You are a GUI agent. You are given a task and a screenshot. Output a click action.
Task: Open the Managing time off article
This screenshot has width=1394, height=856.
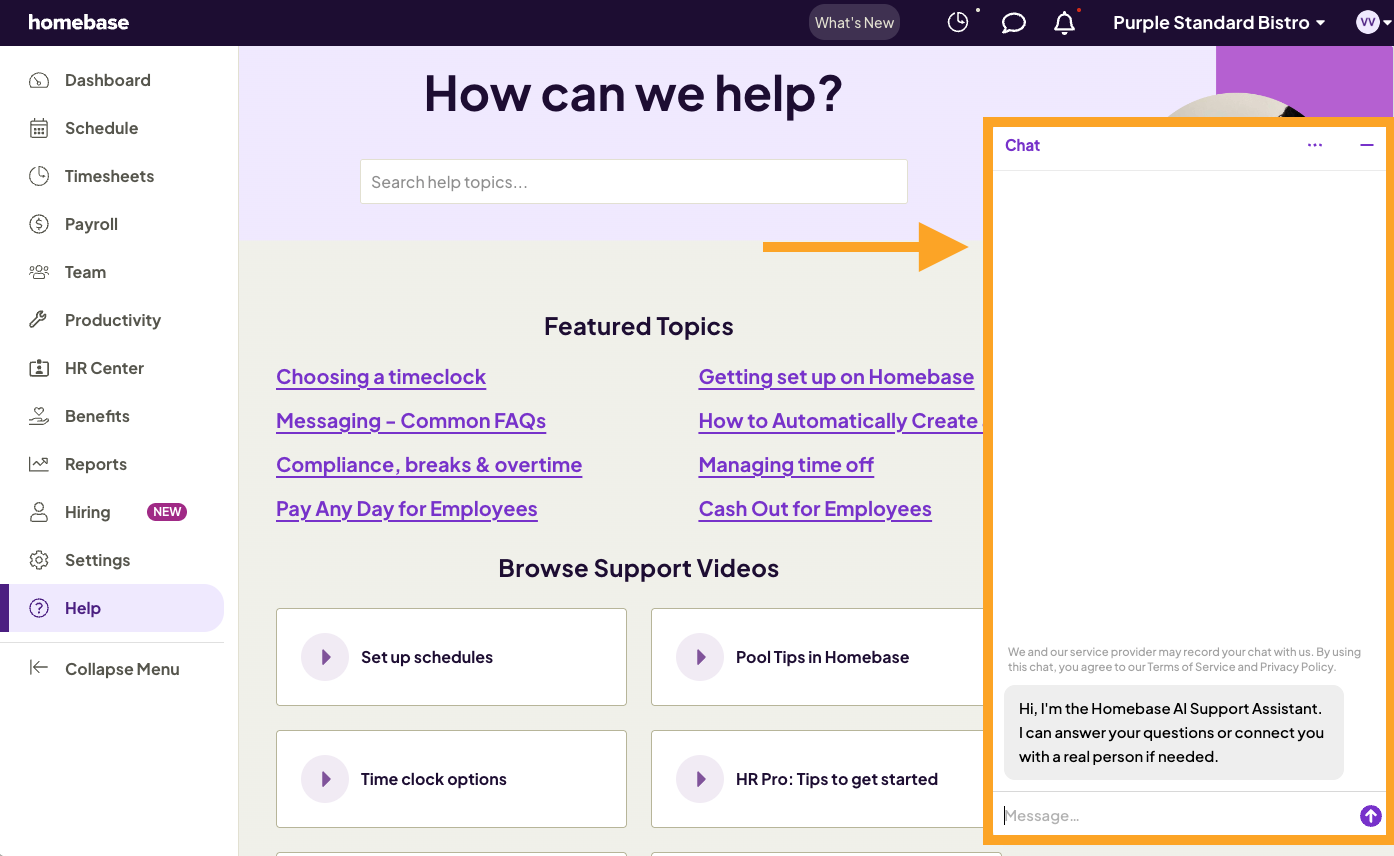[786, 464]
